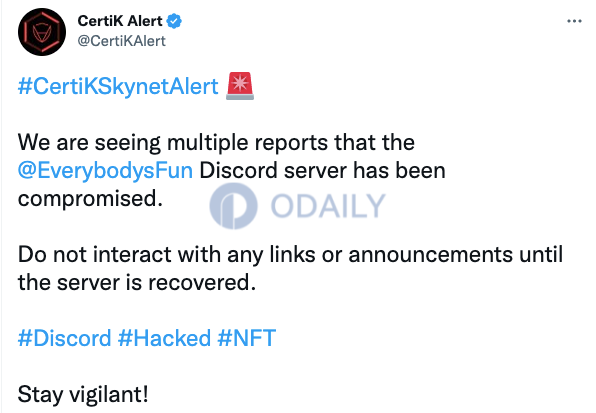Open the #CertiKSkynetAlert hashtag
The image size is (596, 413).
(118, 87)
